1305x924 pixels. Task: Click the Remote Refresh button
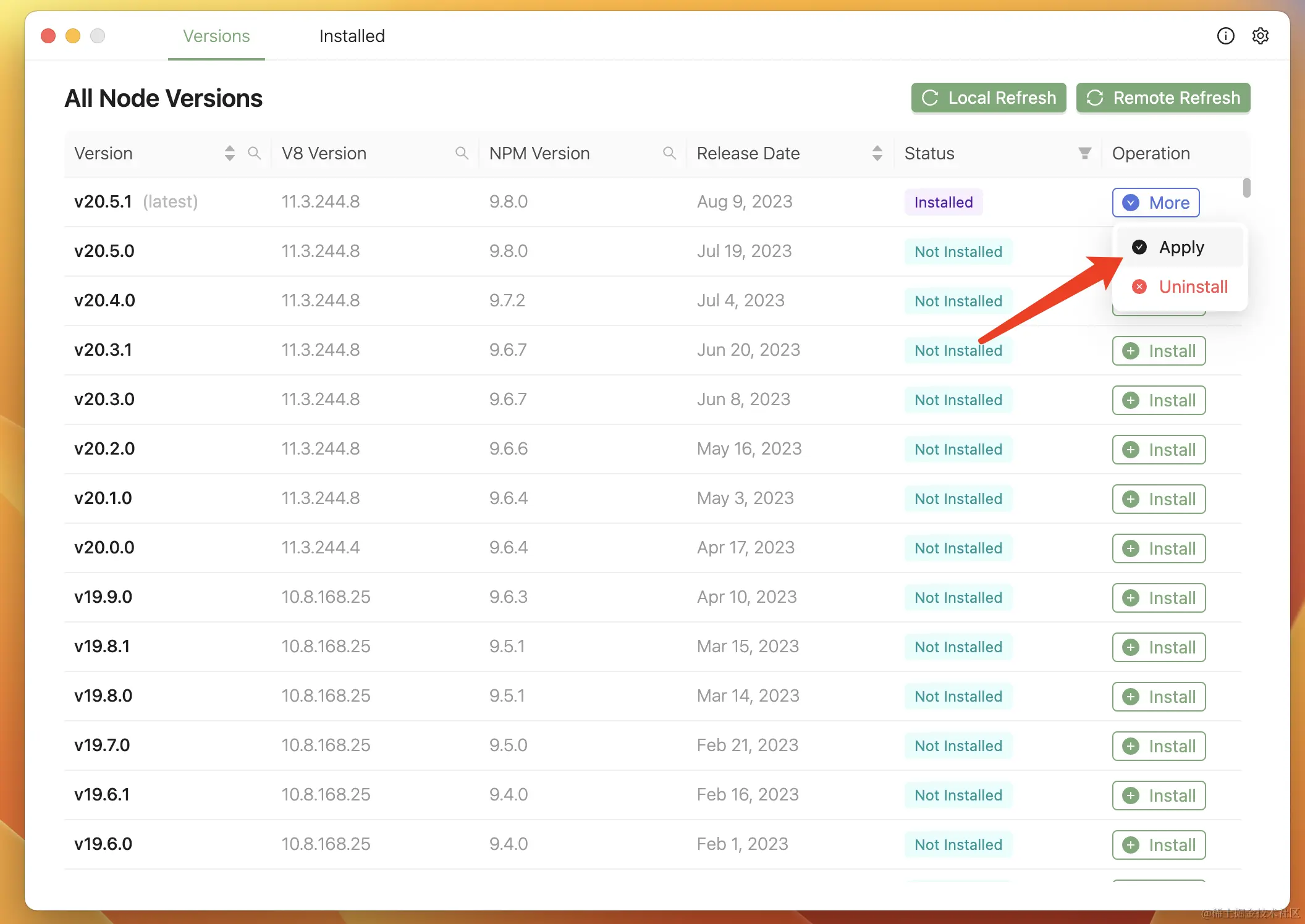[1163, 98]
